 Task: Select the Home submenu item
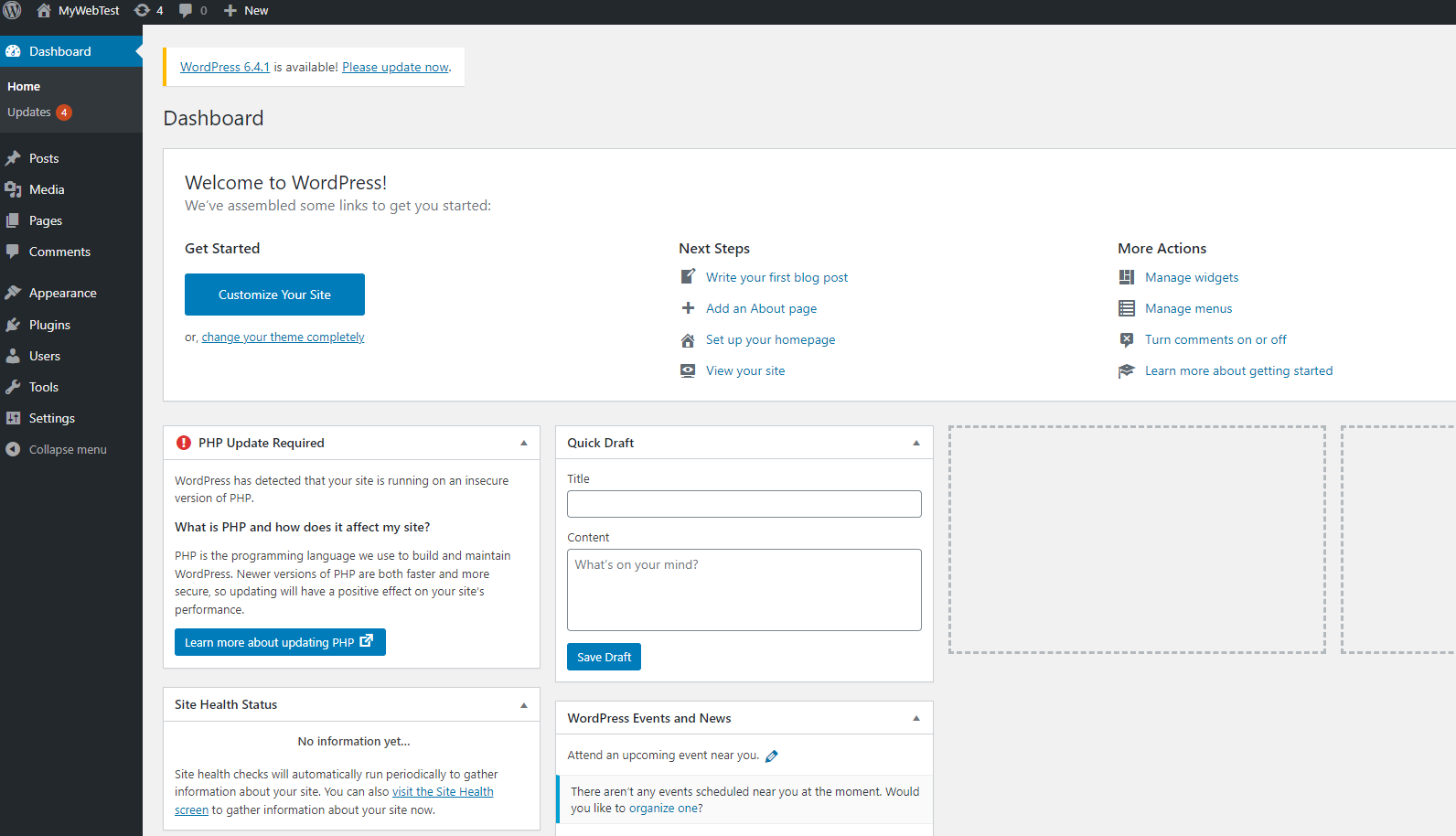pos(24,87)
